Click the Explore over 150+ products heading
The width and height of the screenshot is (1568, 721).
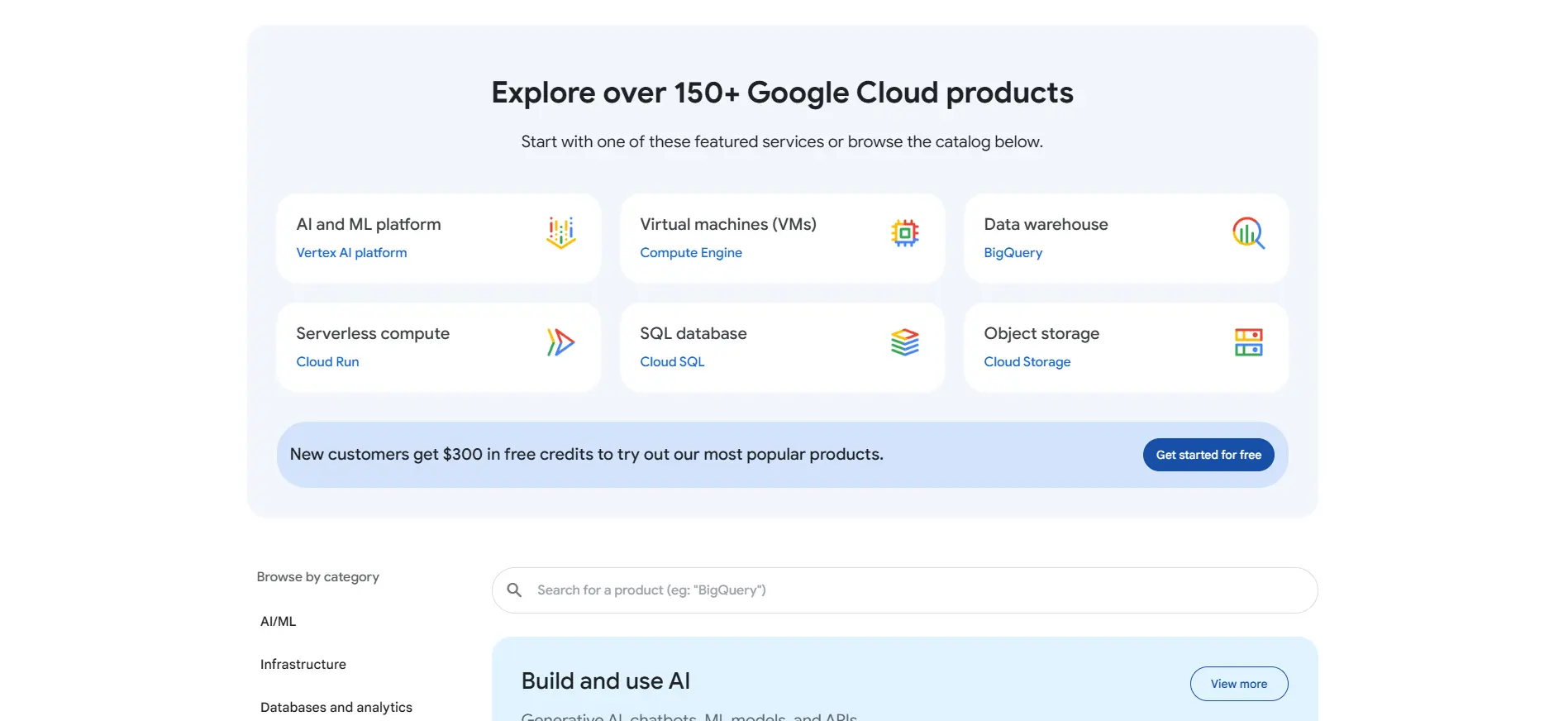(x=782, y=93)
